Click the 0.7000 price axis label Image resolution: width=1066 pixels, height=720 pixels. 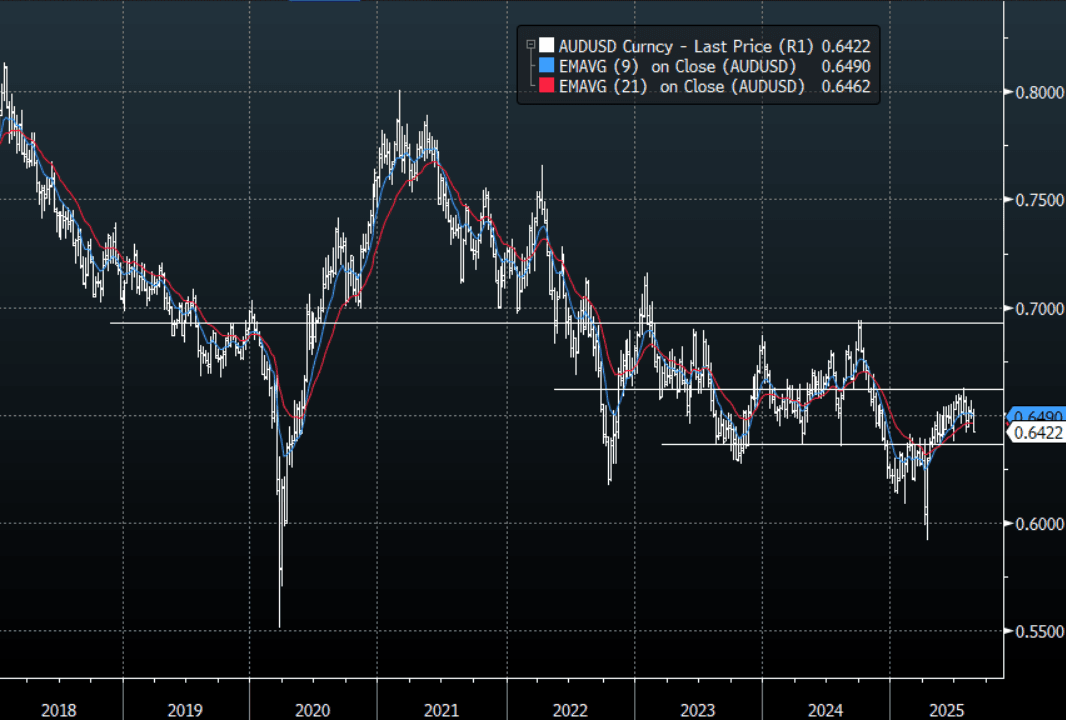pos(1039,309)
